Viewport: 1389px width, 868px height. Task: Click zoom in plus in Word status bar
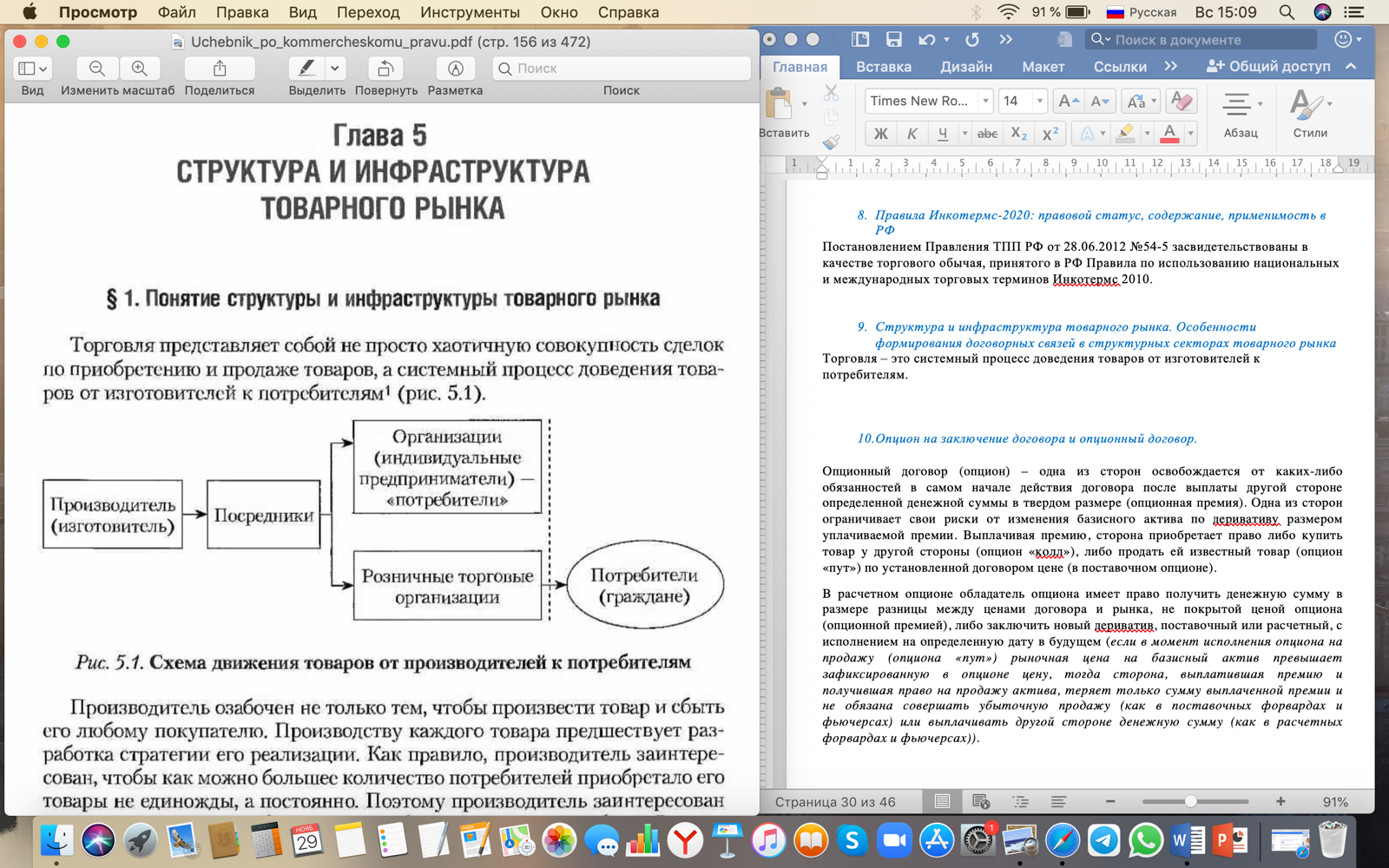coord(1280,802)
